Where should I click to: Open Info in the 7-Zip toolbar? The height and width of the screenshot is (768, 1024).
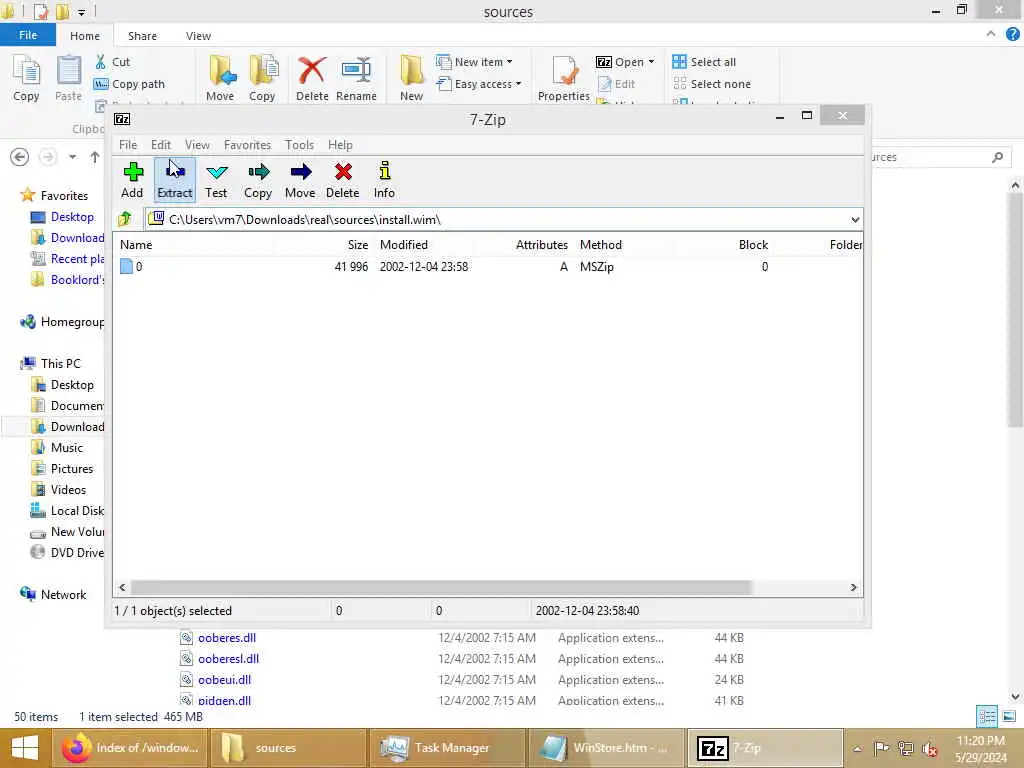coord(385,180)
